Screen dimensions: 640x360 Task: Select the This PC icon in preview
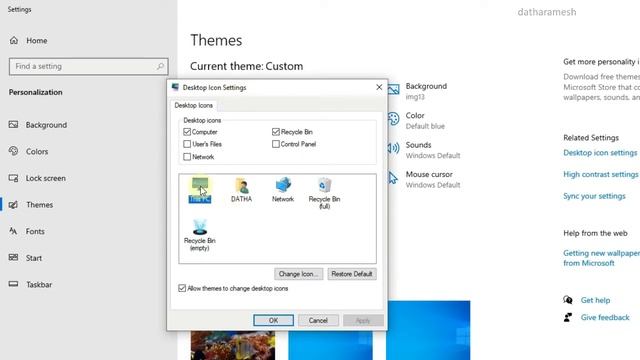200,190
